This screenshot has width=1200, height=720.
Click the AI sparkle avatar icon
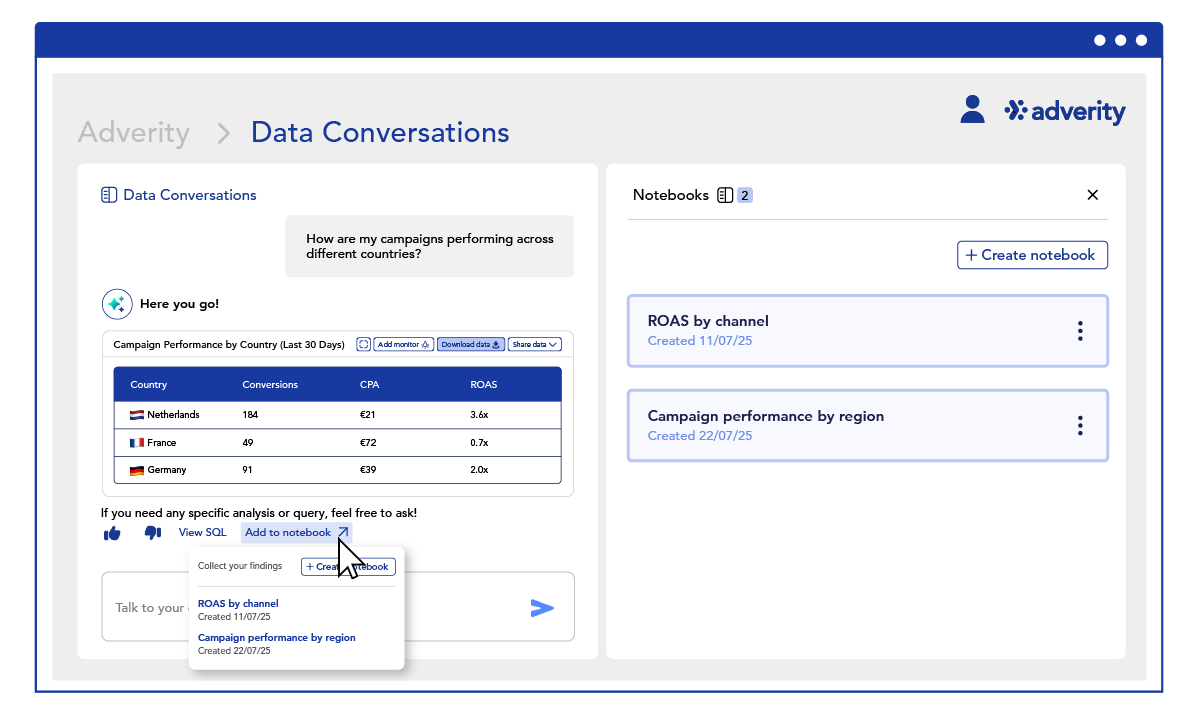click(x=117, y=304)
